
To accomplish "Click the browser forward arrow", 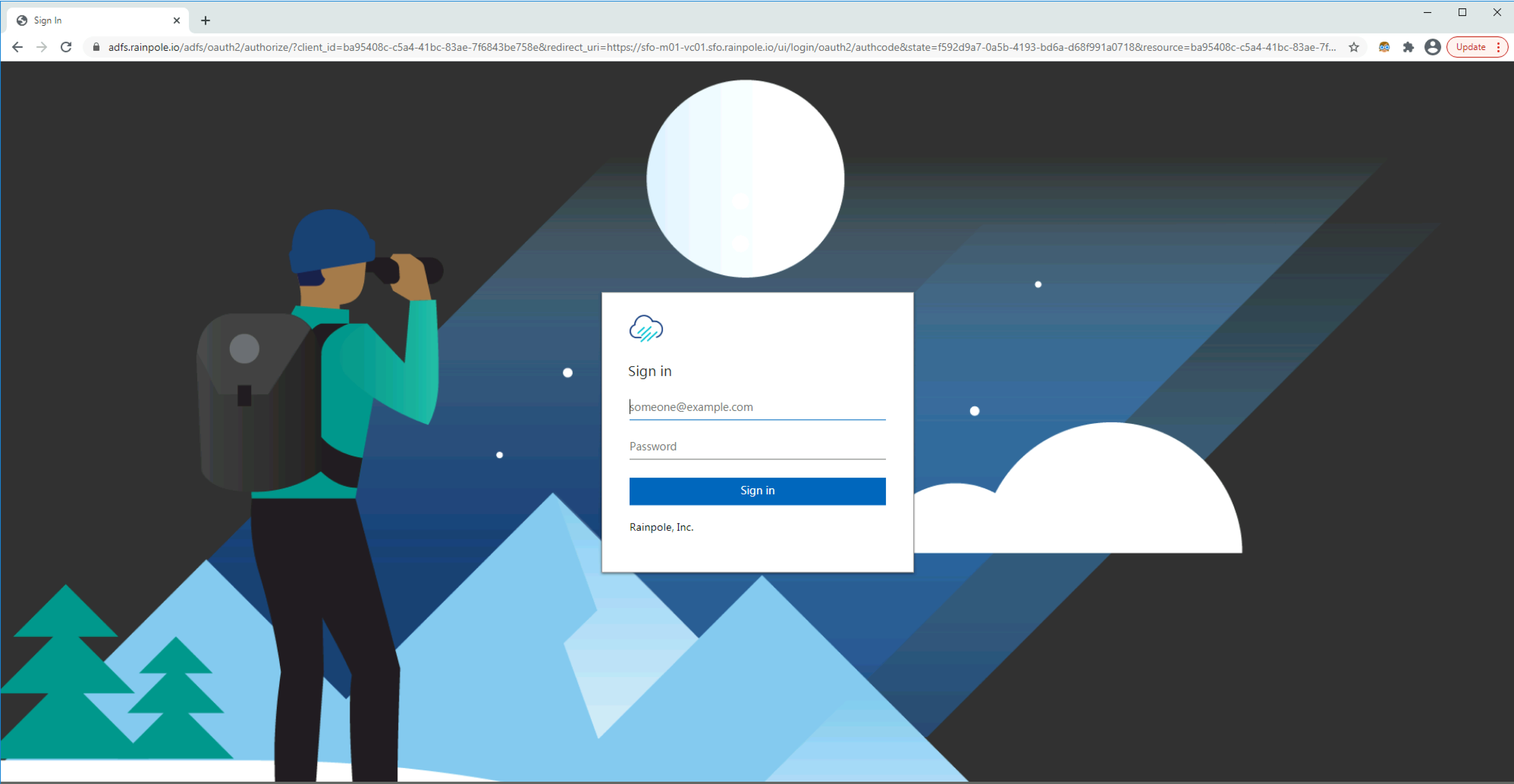I will [x=42, y=47].
